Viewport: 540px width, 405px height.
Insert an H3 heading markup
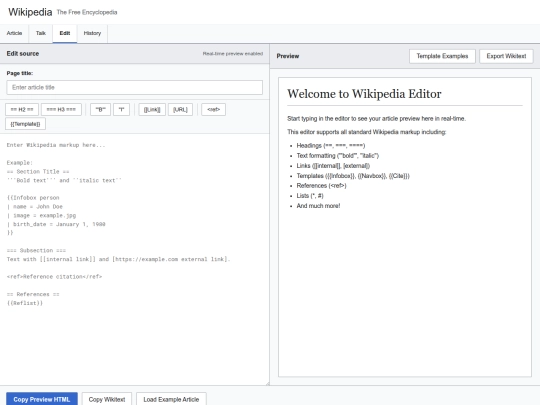61,110
